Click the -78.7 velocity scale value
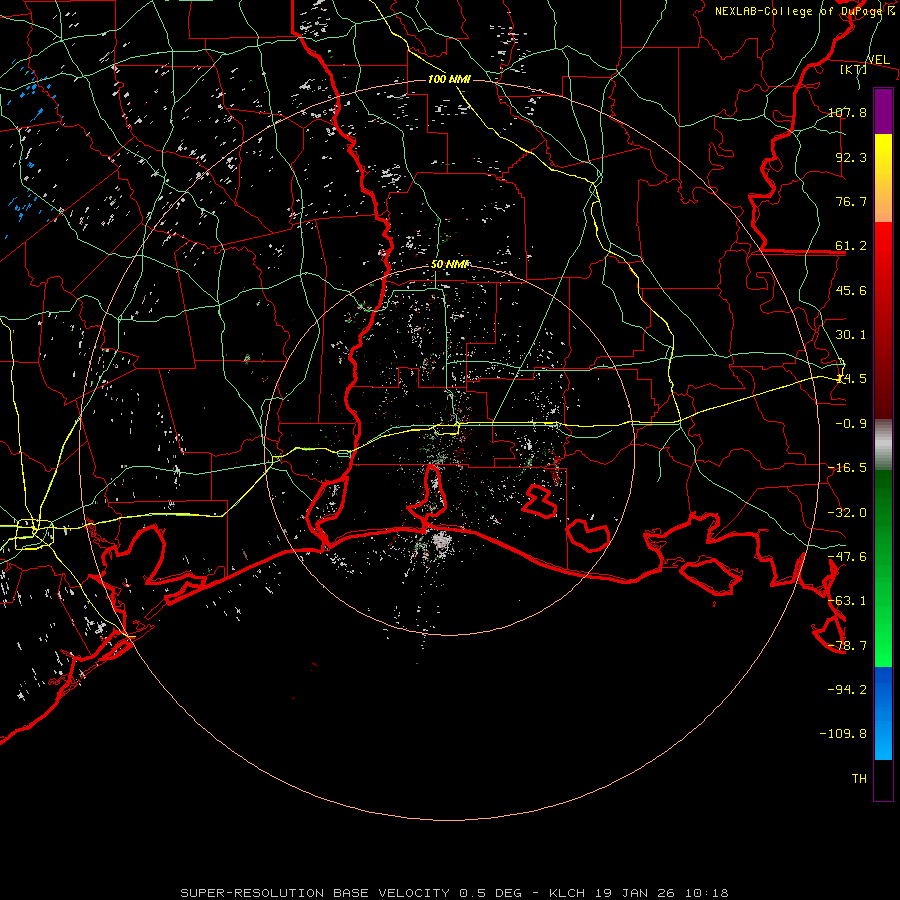 tap(847, 646)
